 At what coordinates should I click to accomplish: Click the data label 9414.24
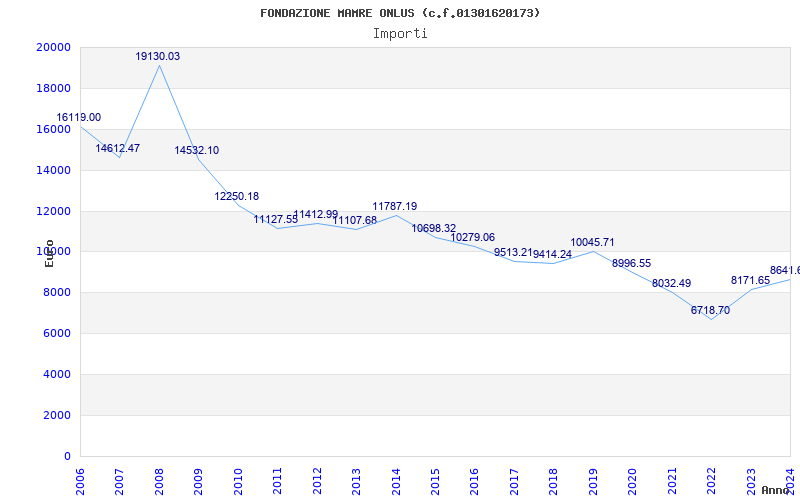pos(553,255)
